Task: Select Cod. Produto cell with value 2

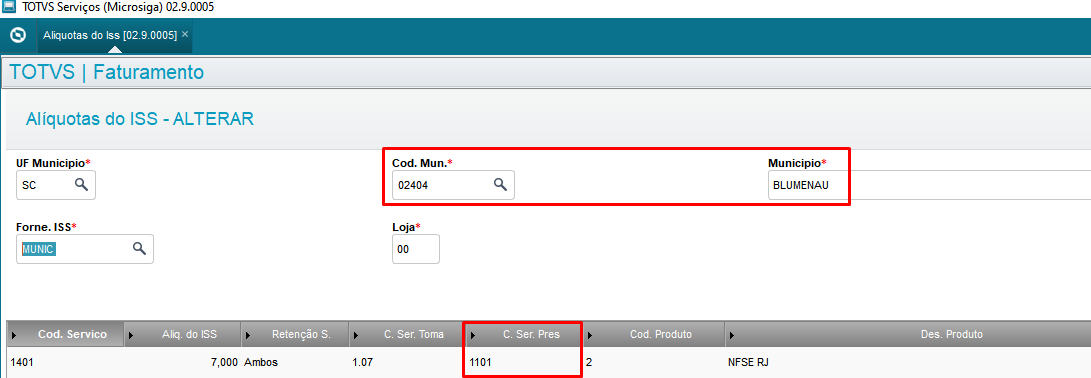Action: pyautogui.click(x=654, y=363)
